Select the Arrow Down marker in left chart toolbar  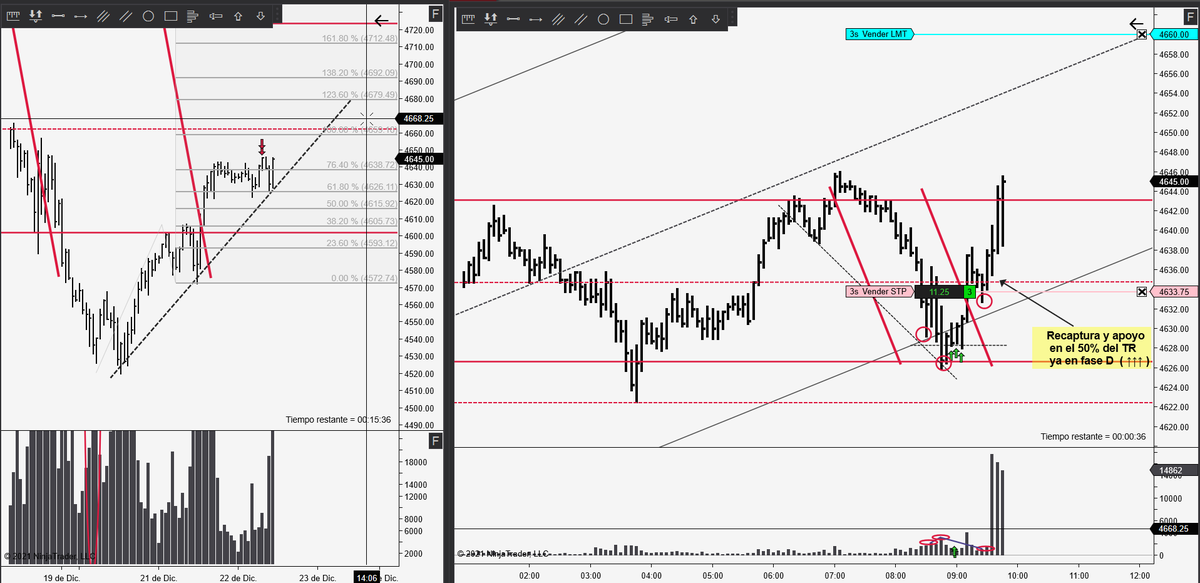point(260,16)
